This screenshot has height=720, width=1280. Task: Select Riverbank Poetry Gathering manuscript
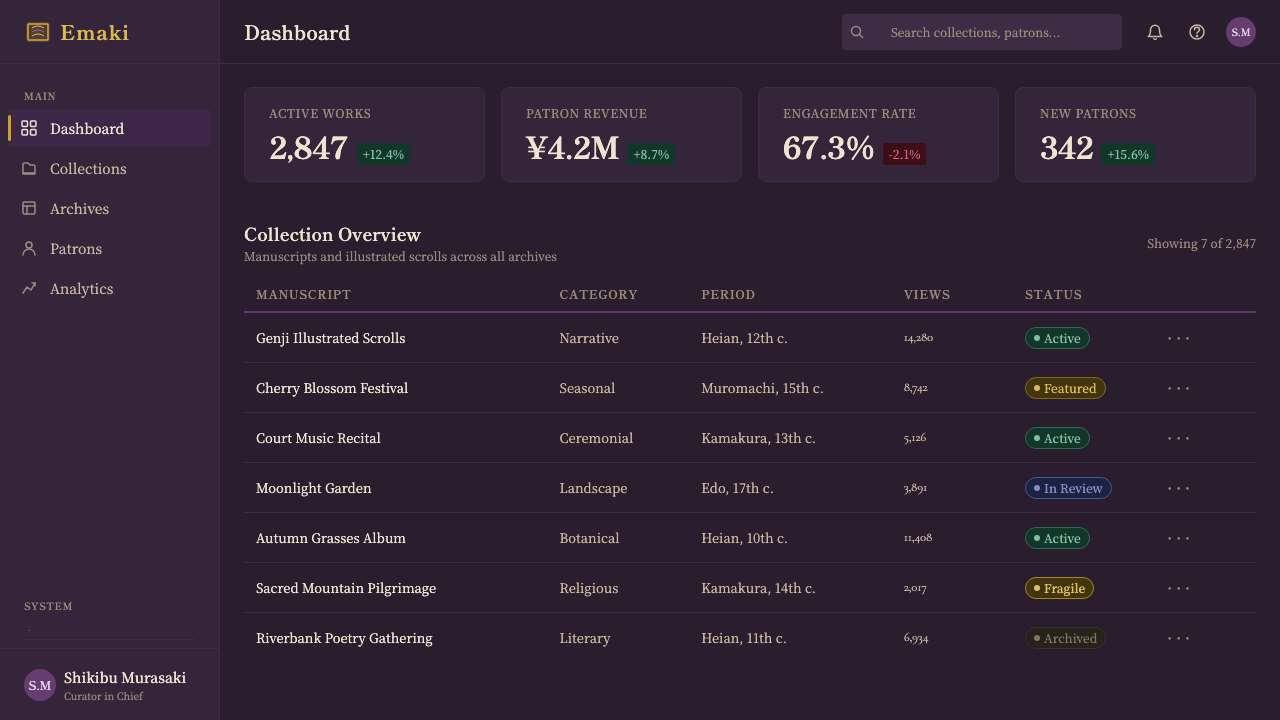tap(344, 638)
